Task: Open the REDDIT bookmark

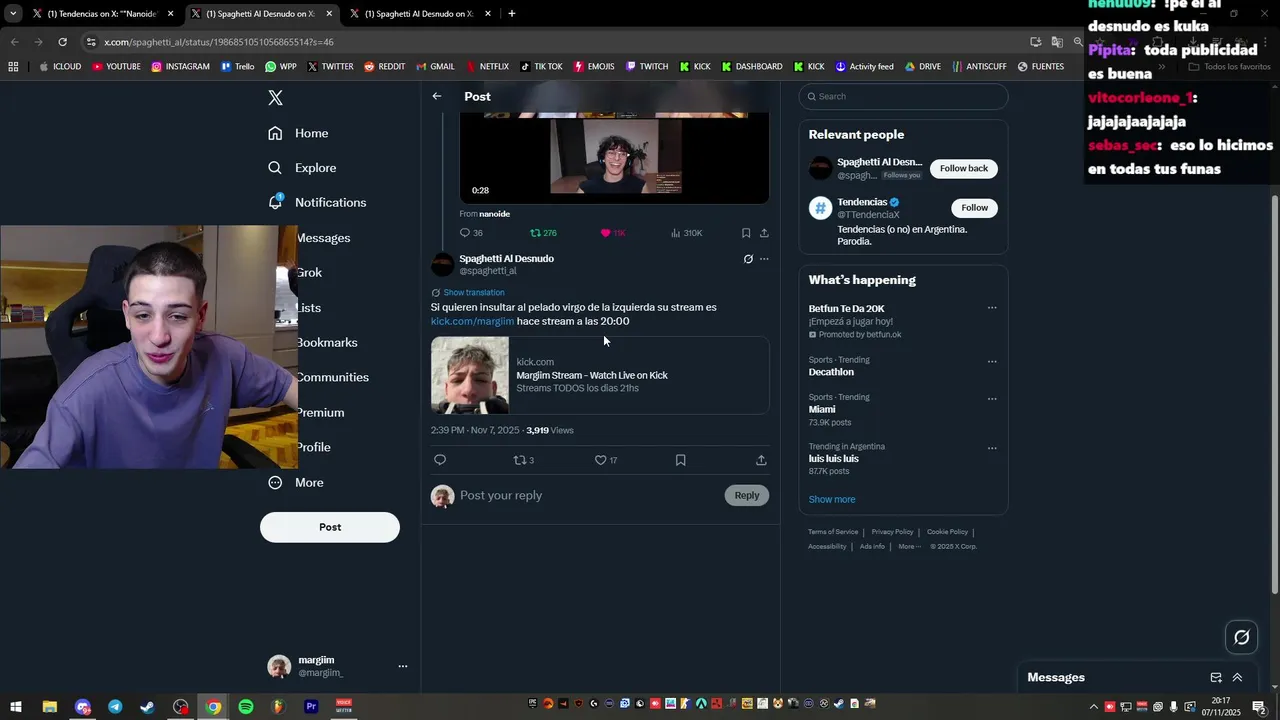Action: 384,67
